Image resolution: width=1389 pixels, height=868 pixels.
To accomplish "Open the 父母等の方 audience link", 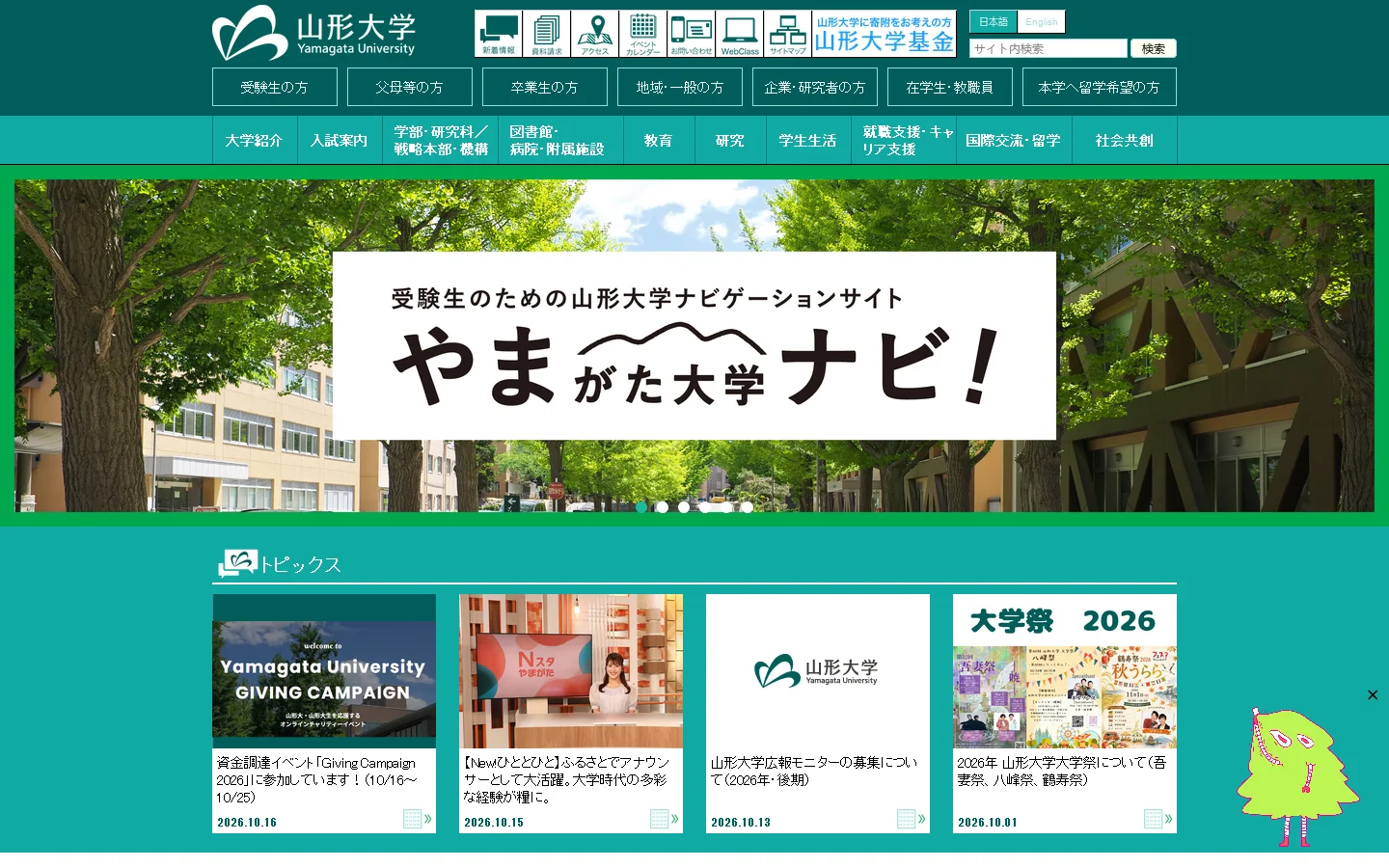I will (410, 87).
